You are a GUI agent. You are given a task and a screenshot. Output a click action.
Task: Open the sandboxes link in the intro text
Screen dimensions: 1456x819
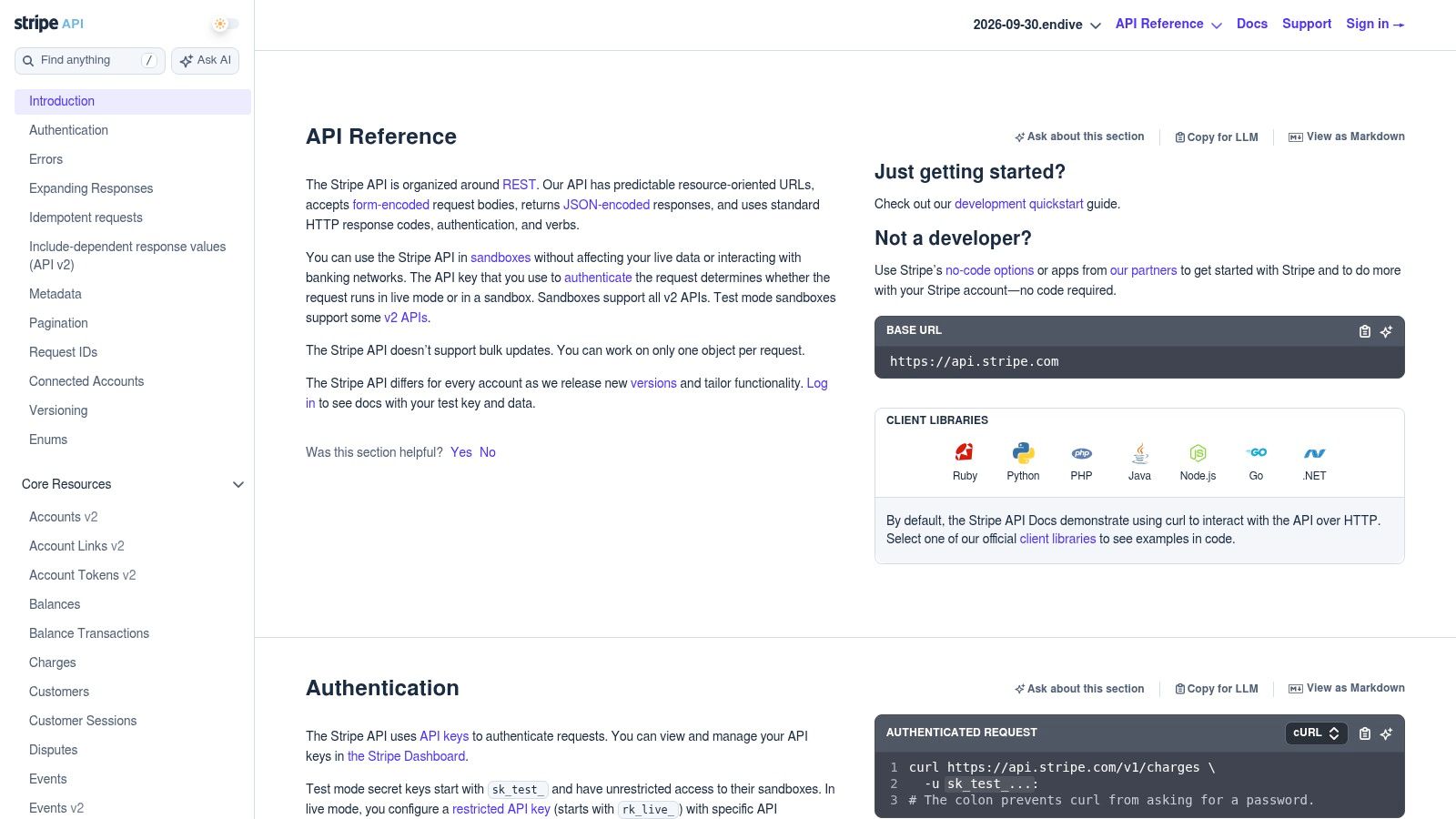(500, 258)
